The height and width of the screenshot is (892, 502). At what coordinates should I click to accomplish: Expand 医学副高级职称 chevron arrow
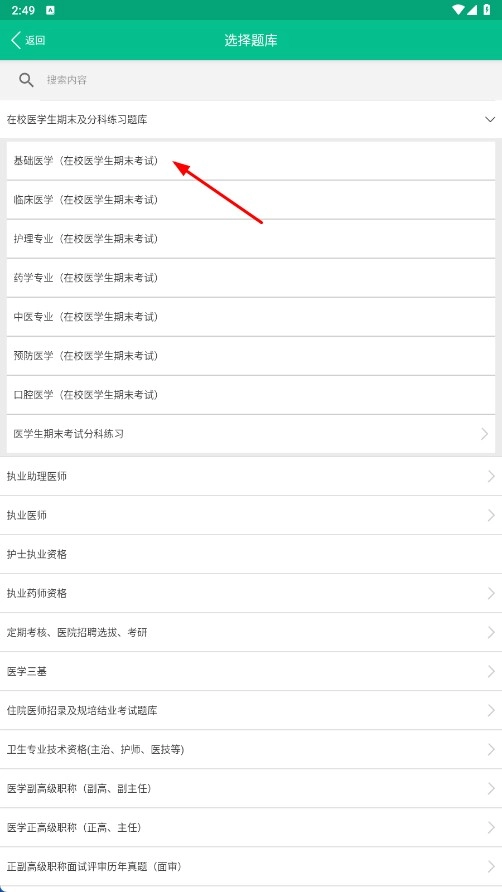point(491,789)
